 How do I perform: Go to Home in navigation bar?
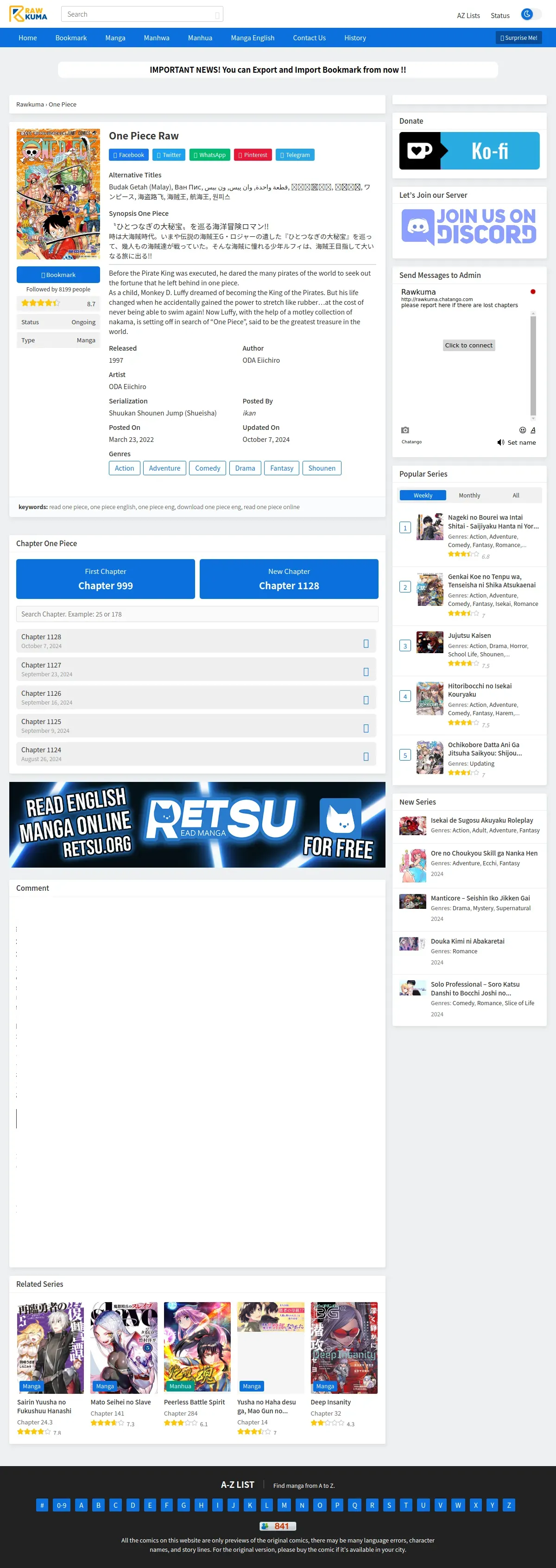click(x=27, y=38)
